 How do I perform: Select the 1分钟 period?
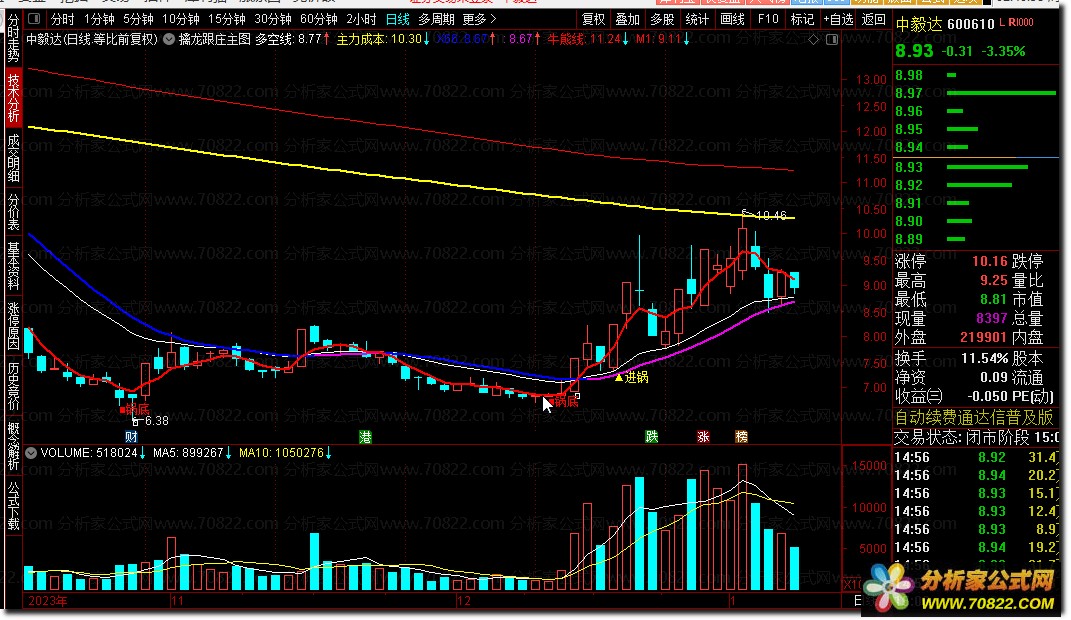point(99,19)
